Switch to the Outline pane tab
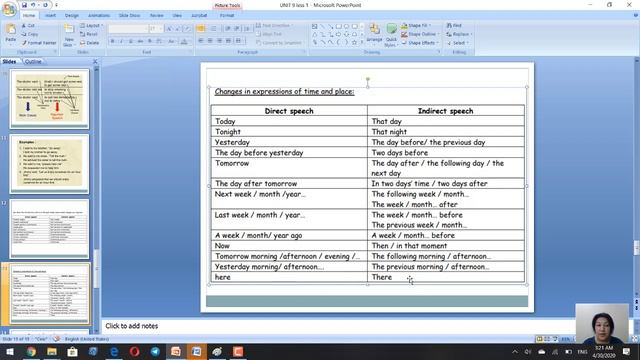This screenshot has width=640, height=360. pyautogui.click(x=33, y=62)
